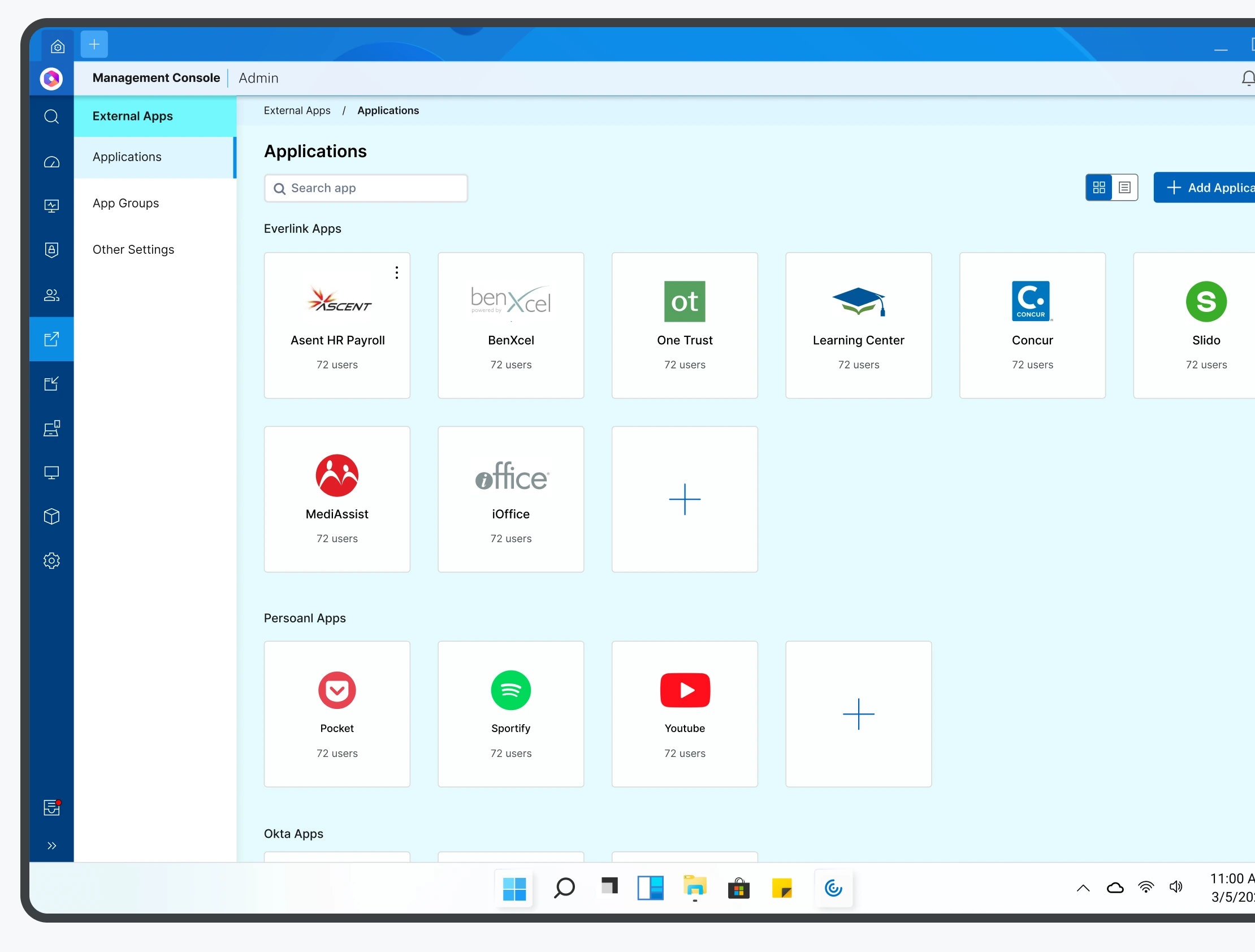Click the Search app input field
The width and height of the screenshot is (1255, 952).
[x=366, y=188]
